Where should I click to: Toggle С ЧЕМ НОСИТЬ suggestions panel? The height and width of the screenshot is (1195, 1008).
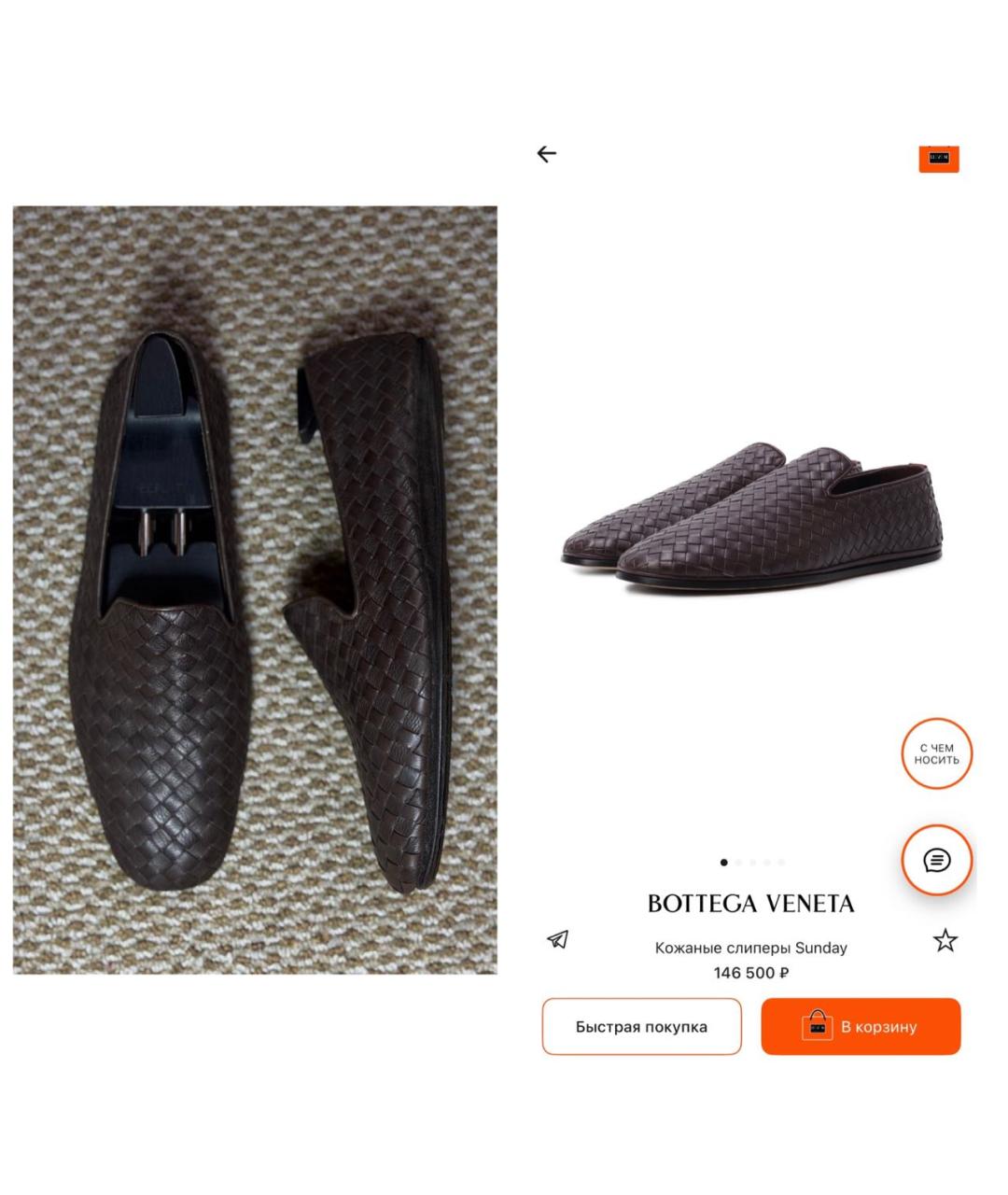[935, 754]
